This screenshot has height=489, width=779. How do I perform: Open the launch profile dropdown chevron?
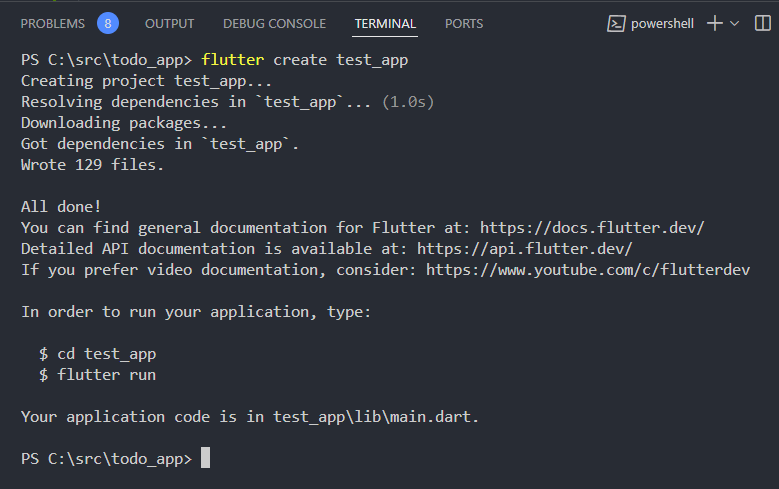[x=735, y=23]
